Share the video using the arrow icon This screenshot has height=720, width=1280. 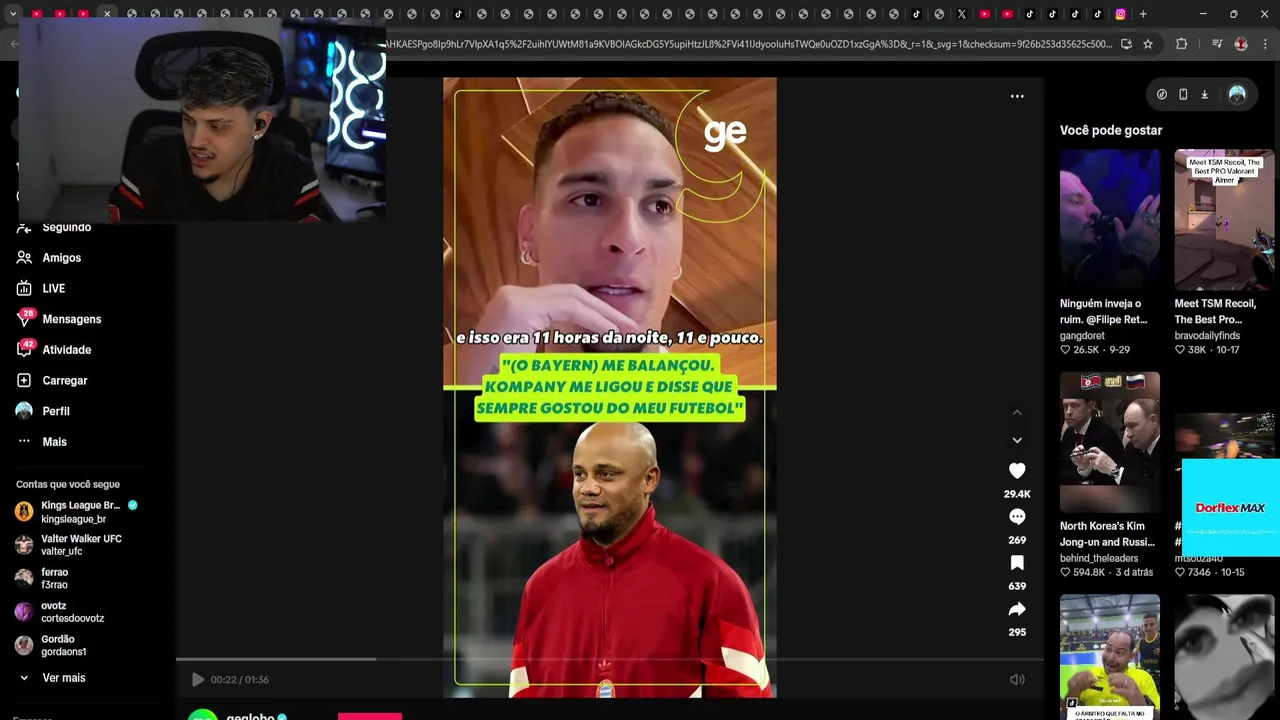1017,609
